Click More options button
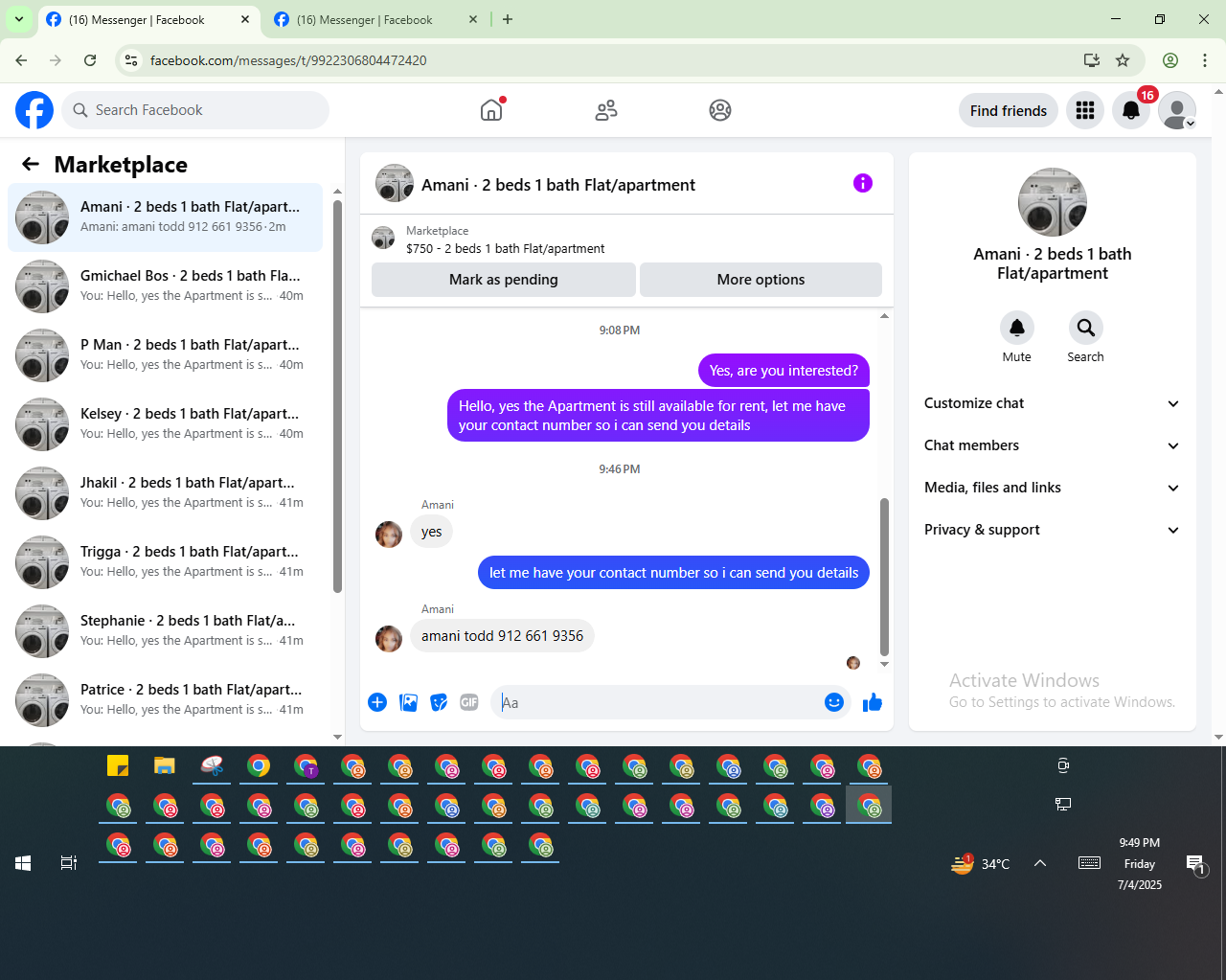The height and width of the screenshot is (980, 1226). 761,280
